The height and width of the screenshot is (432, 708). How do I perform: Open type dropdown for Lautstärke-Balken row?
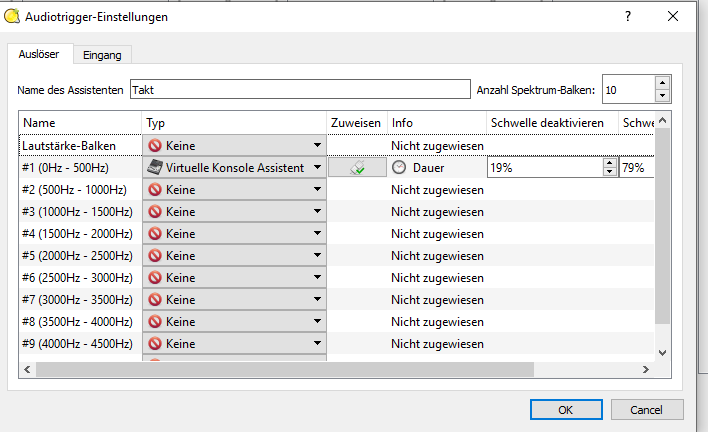317,146
